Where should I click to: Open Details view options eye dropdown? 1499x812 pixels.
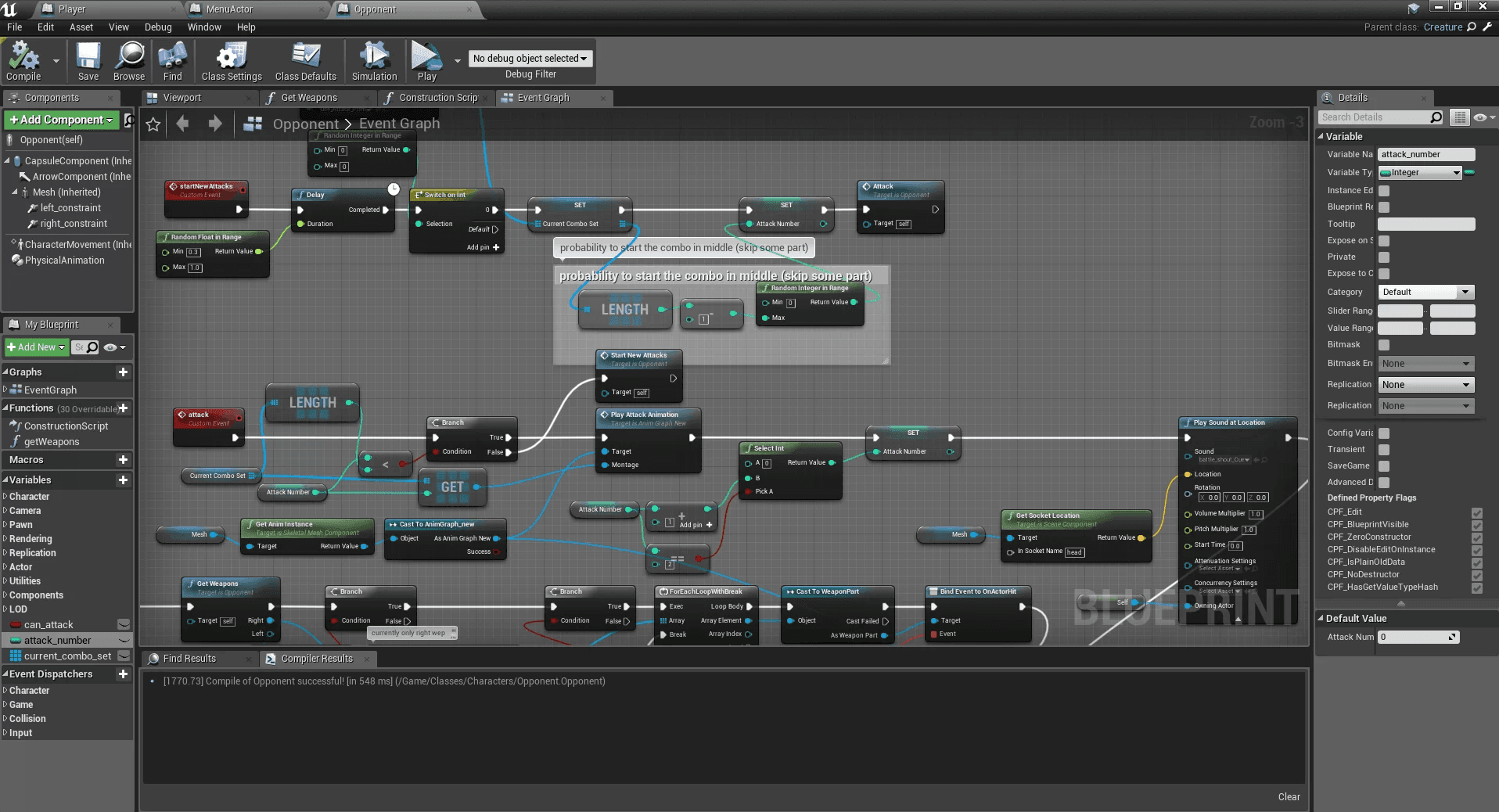pos(1484,117)
